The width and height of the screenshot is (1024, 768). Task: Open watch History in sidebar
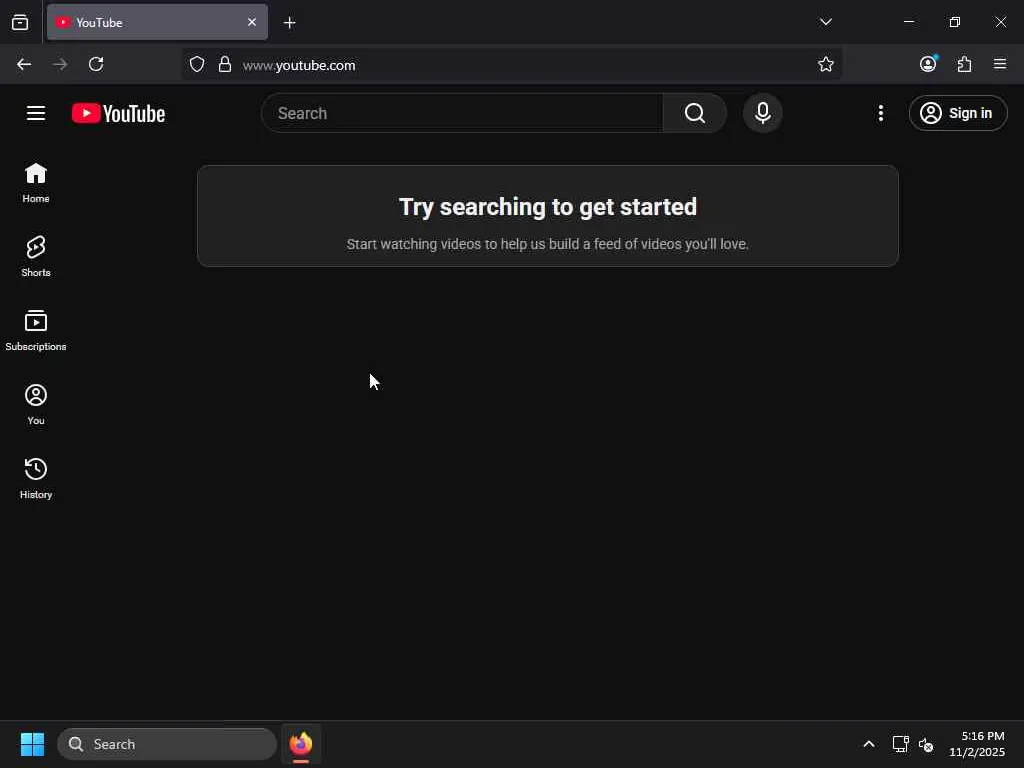point(36,479)
